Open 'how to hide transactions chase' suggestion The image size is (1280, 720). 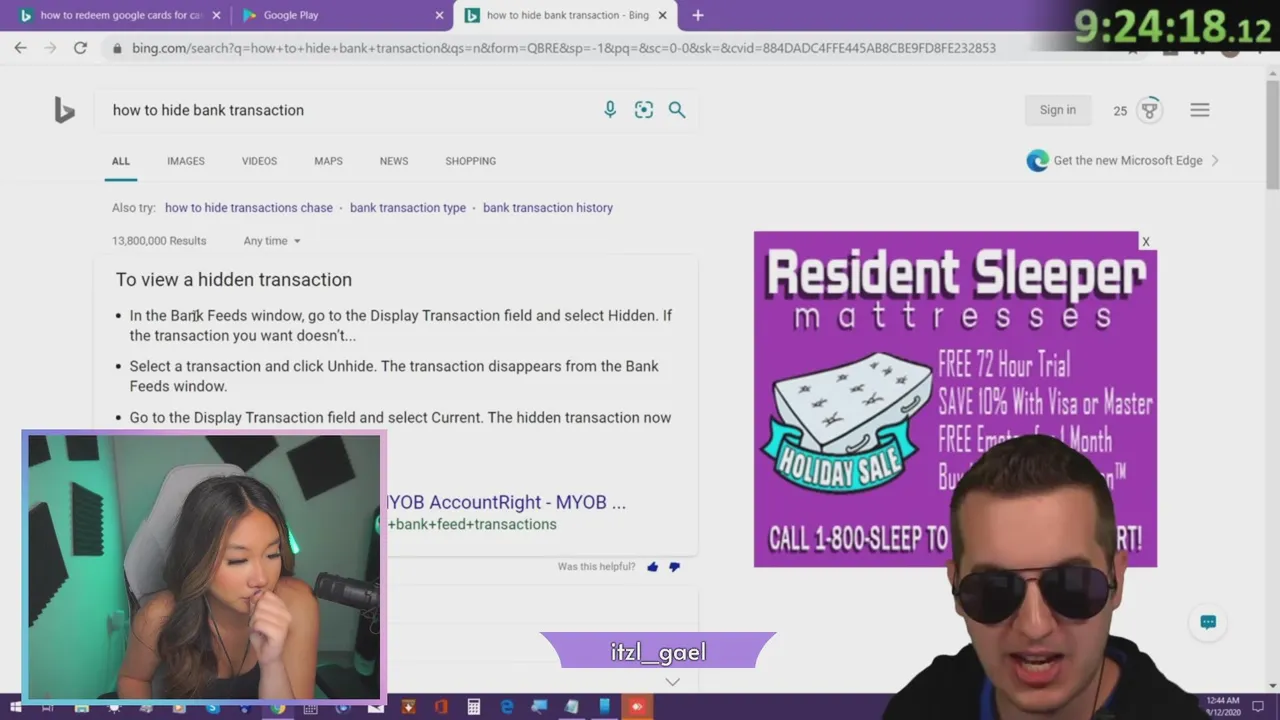tap(249, 208)
